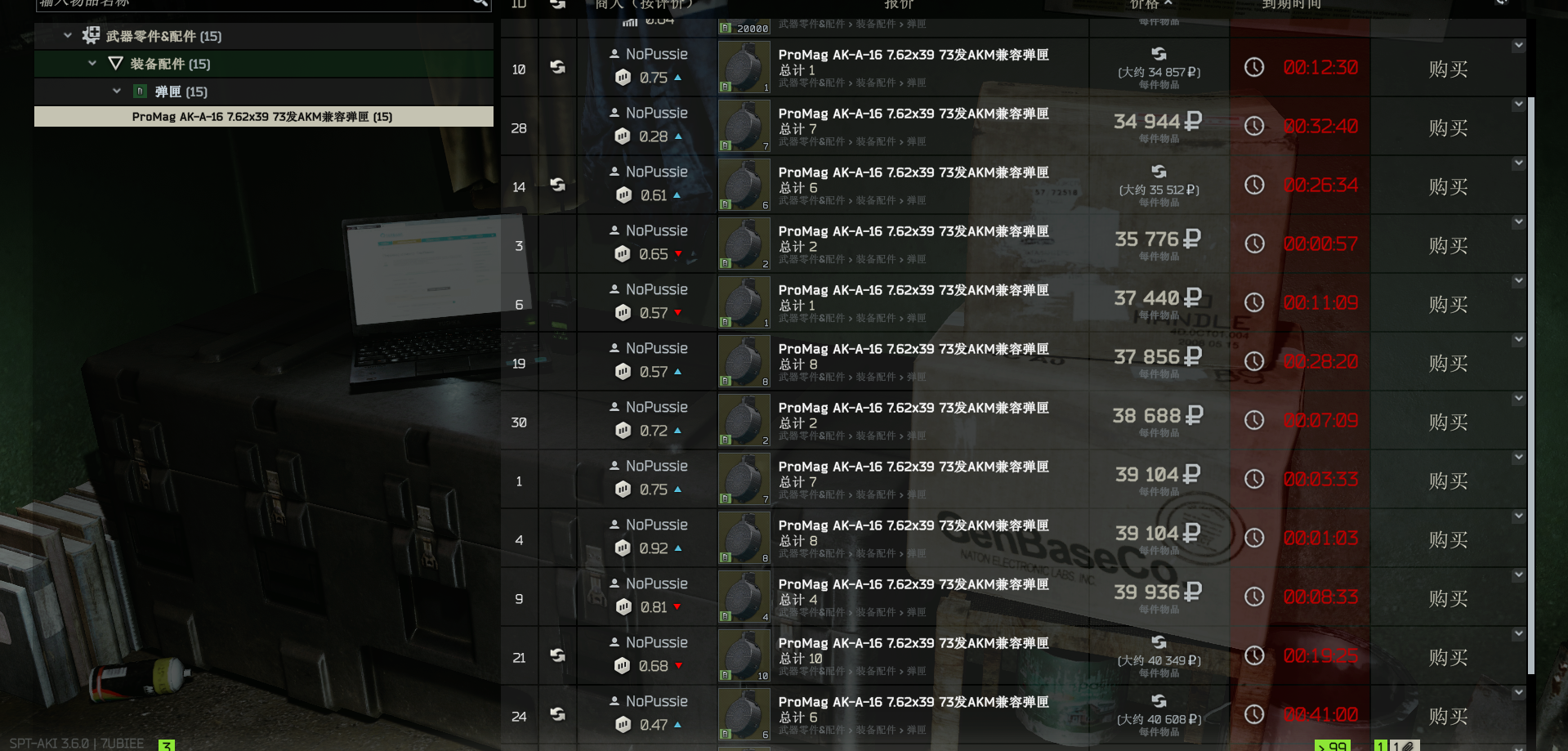1568x751 pixels.
Task: Click 购买 for offer ID 24
Action: point(1448,716)
